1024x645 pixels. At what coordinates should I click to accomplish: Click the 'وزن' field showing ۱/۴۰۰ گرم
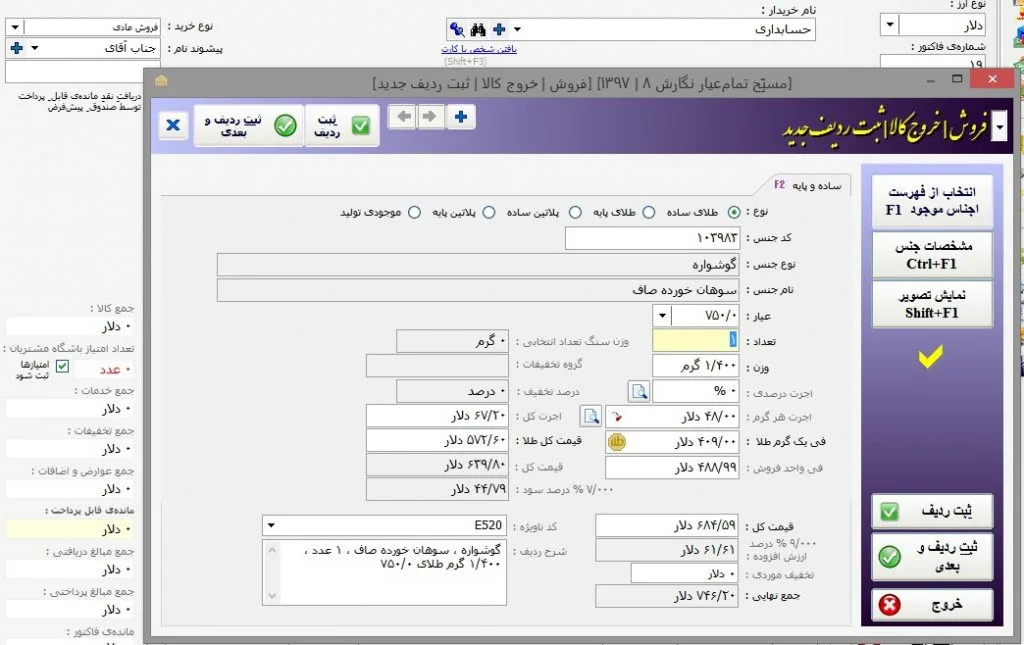pos(696,366)
